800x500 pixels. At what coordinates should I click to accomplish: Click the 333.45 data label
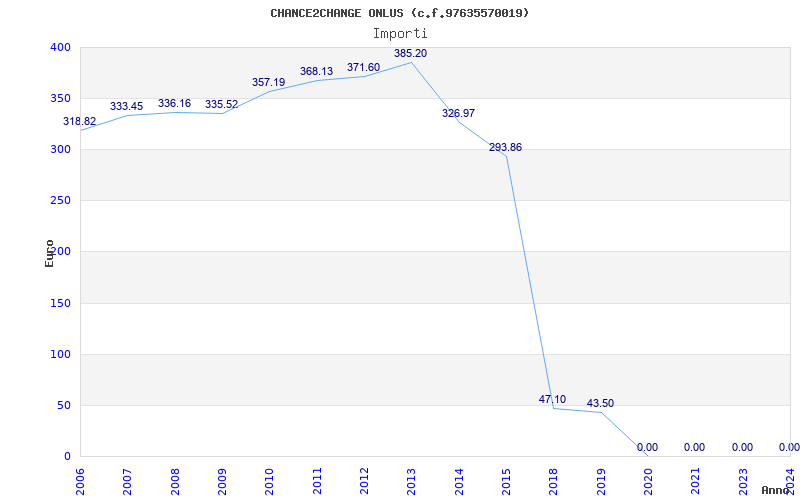[126, 106]
